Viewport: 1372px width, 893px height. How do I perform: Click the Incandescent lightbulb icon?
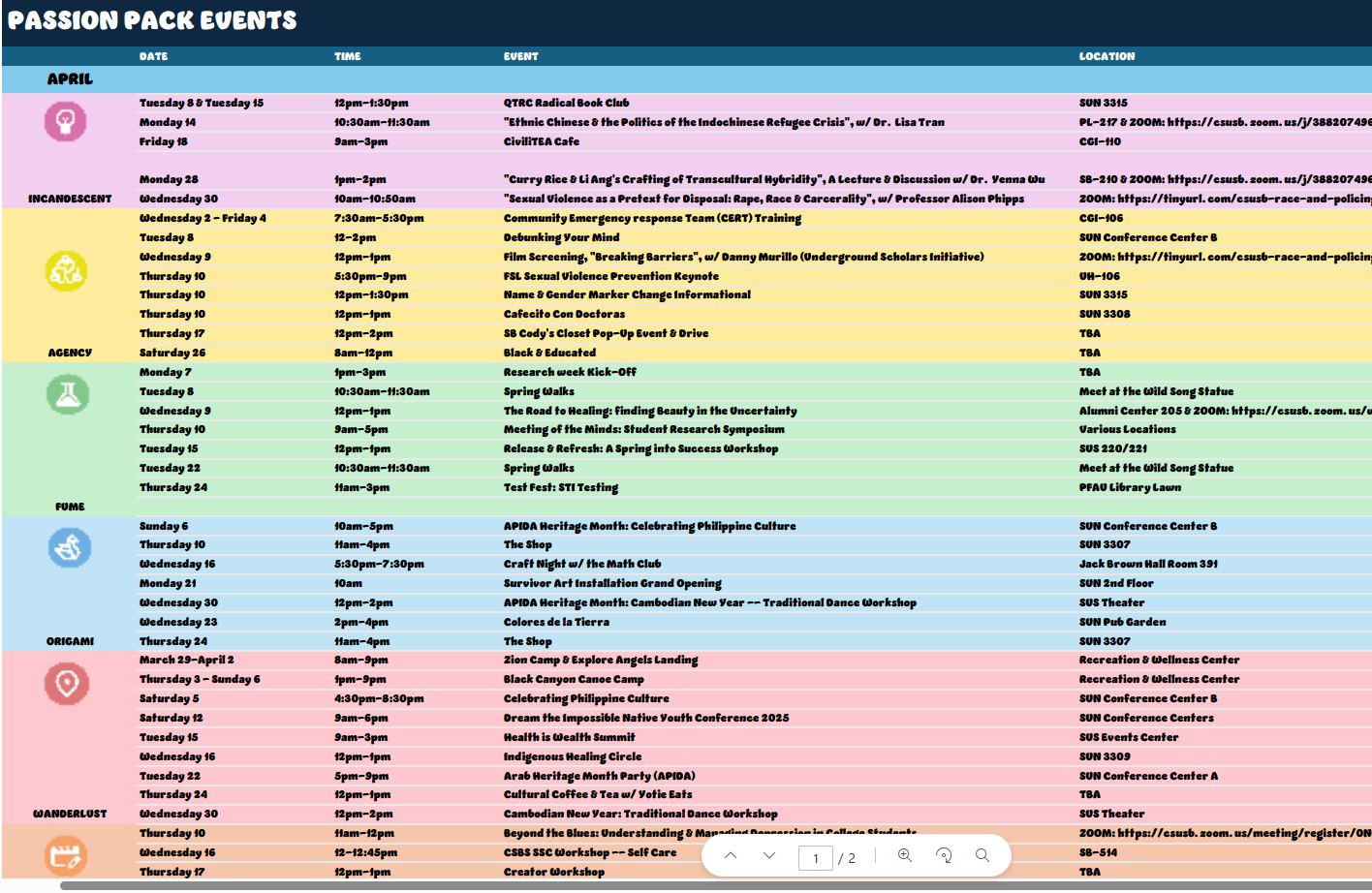(66, 121)
